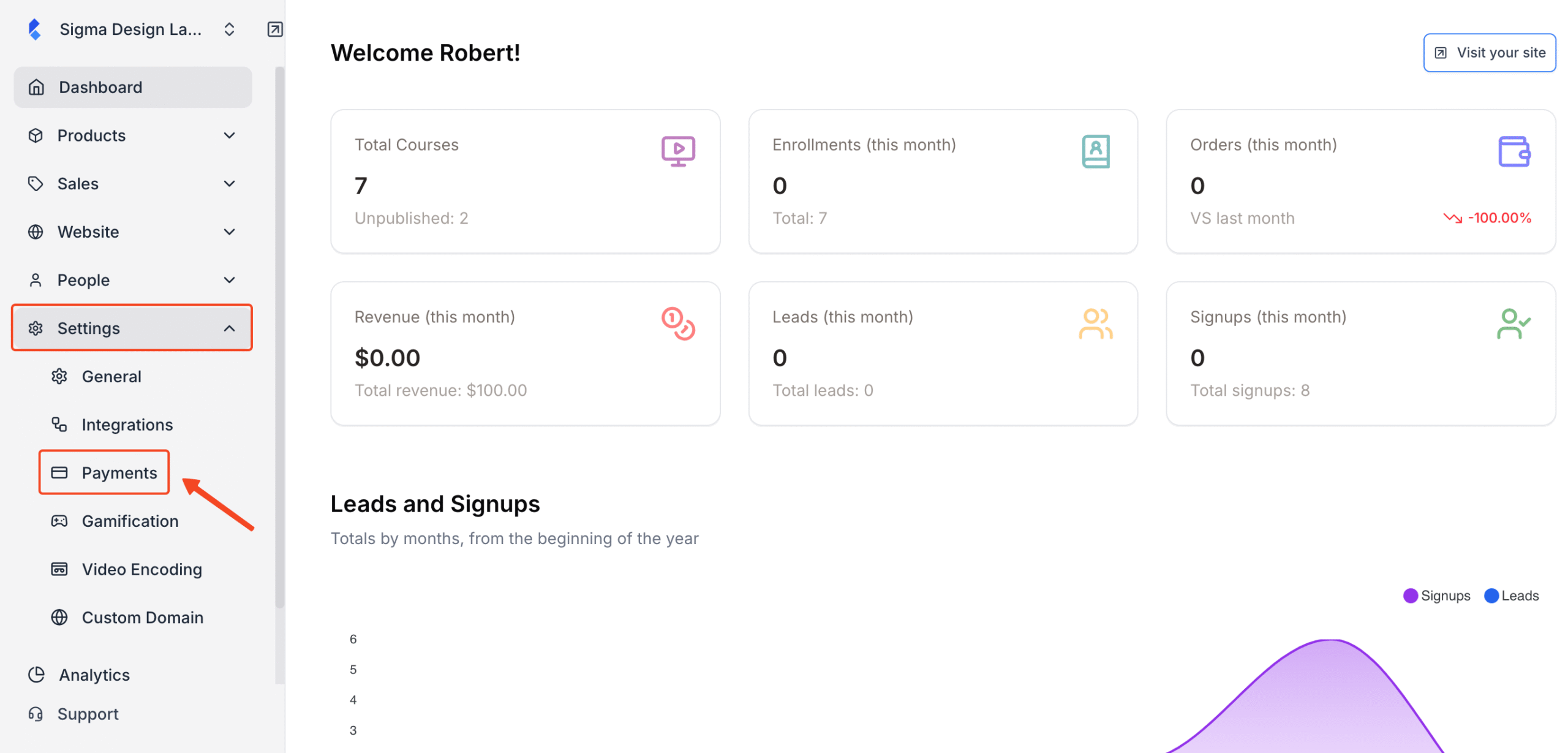Navigate to the Analytics section
This screenshot has height=753, width=1568.
click(x=94, y=675)
